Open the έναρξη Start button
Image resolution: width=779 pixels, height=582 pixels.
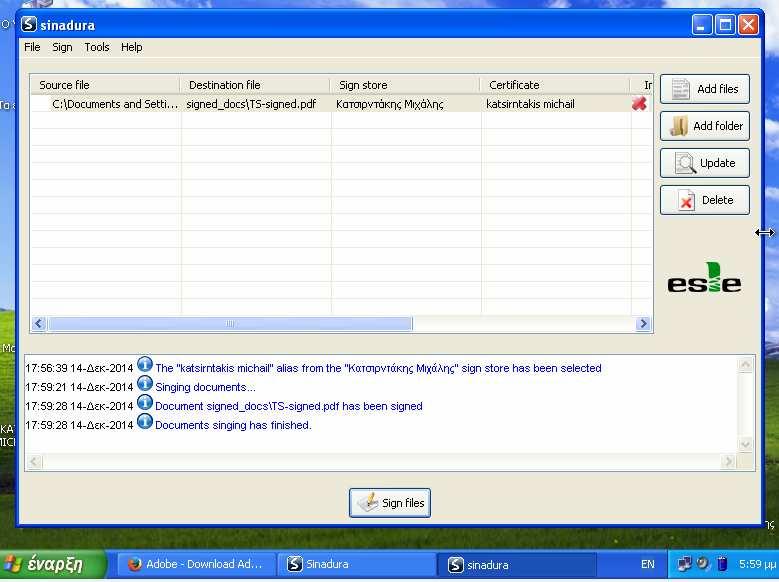coord(53,565)
